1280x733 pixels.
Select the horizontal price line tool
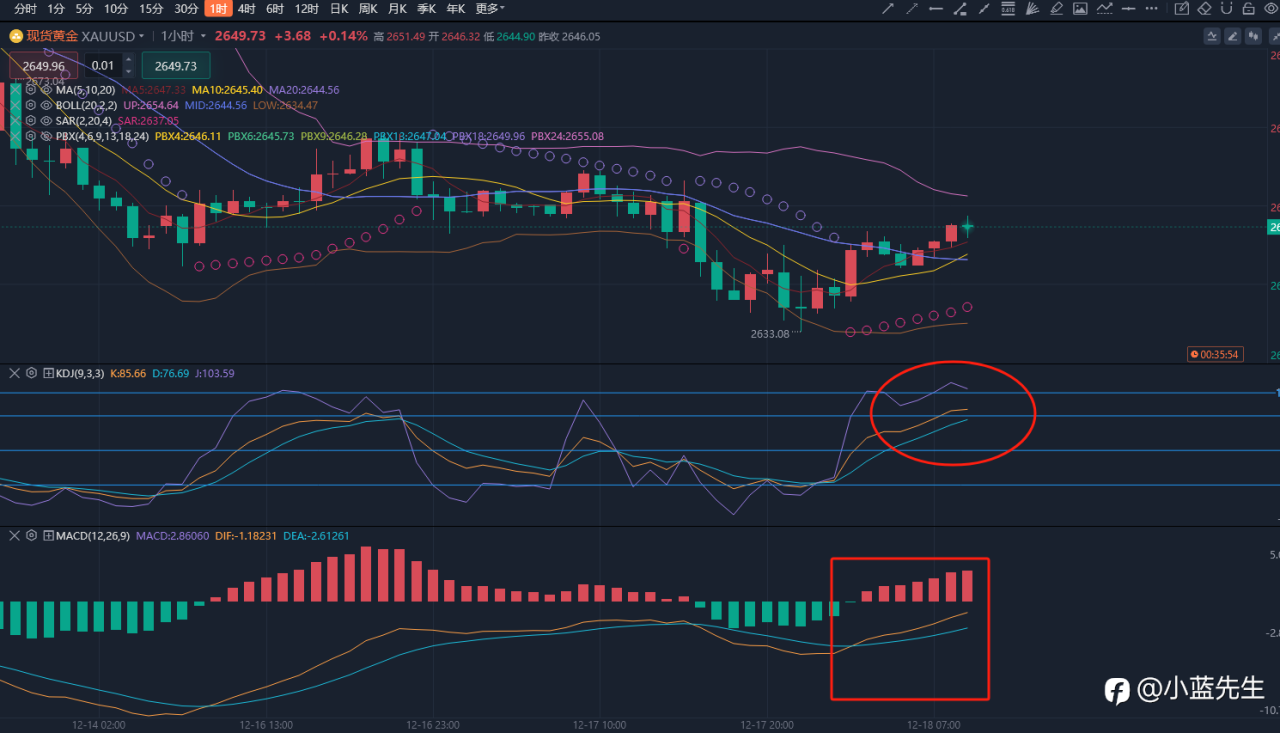(1129, 9)
